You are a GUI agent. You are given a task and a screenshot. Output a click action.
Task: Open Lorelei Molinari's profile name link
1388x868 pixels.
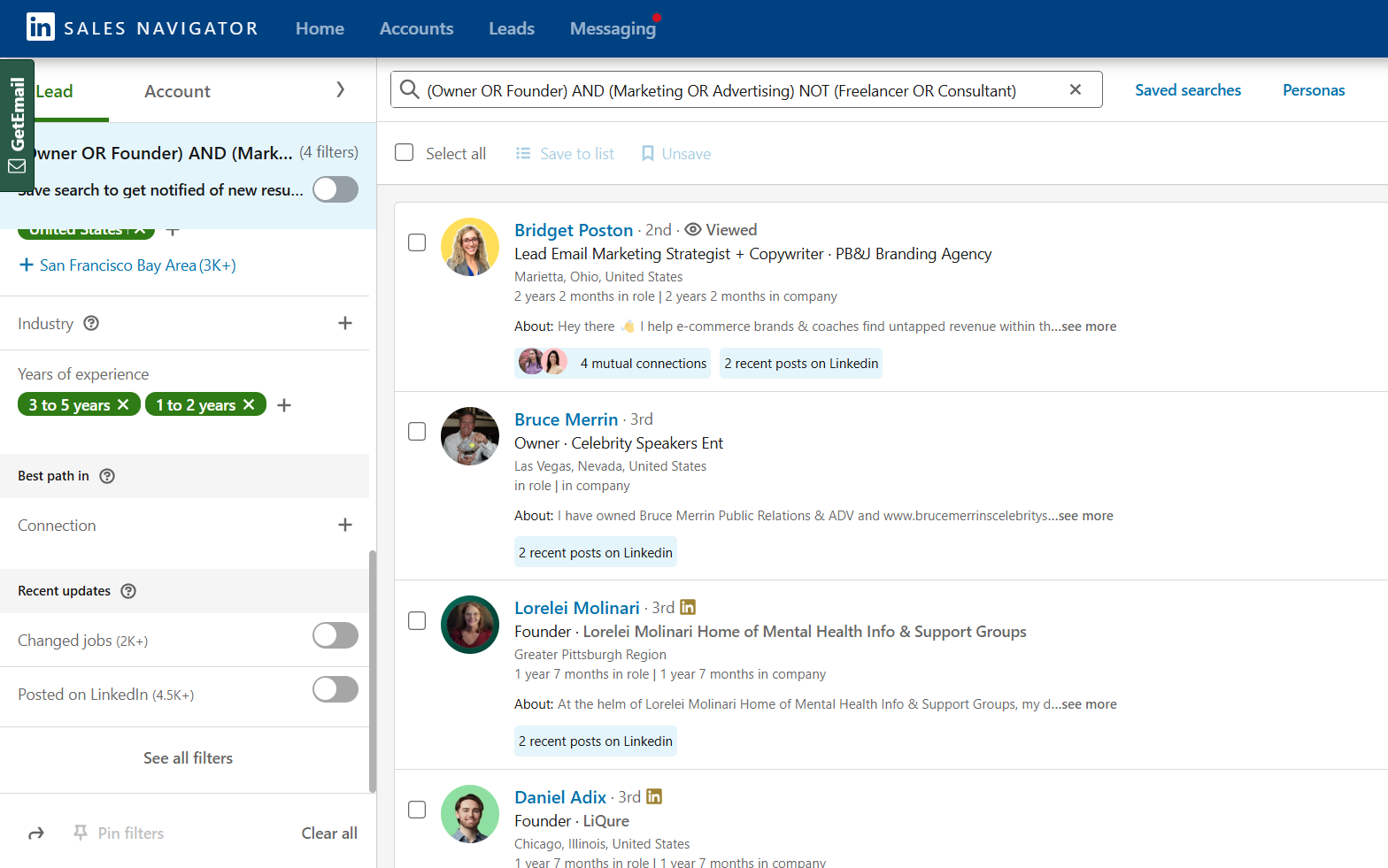(576, 608)
